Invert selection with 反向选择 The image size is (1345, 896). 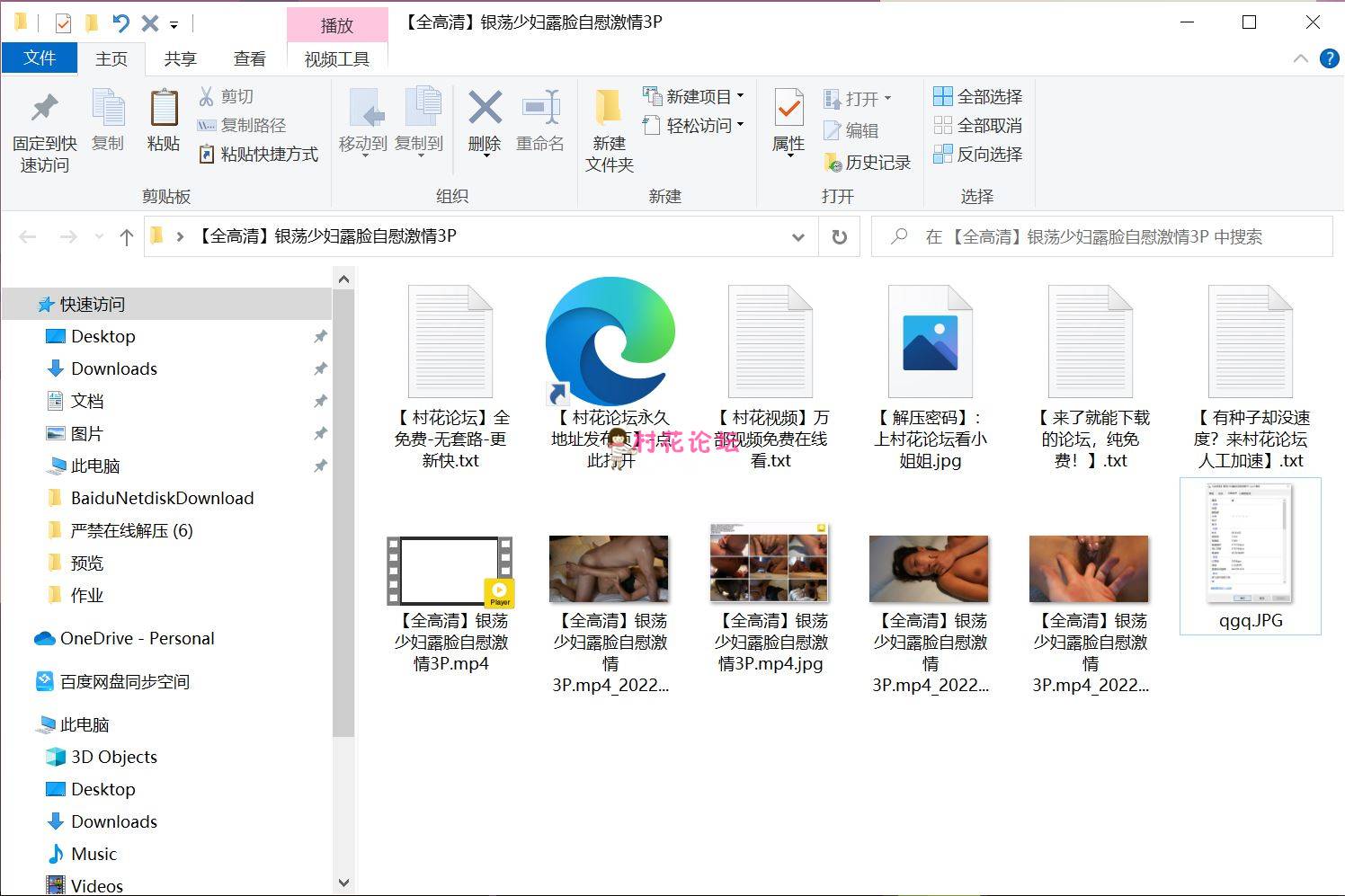pyautogui.click(x=978, y=155)
